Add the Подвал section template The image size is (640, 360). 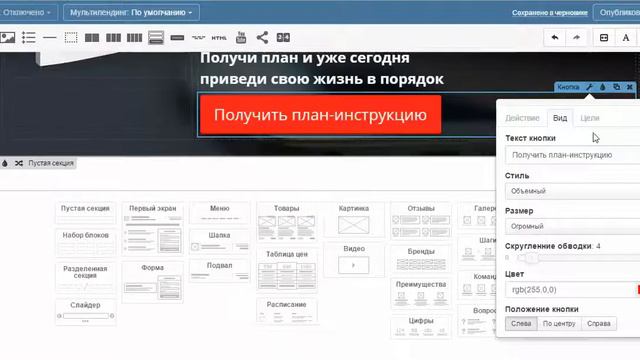(220, 271)
